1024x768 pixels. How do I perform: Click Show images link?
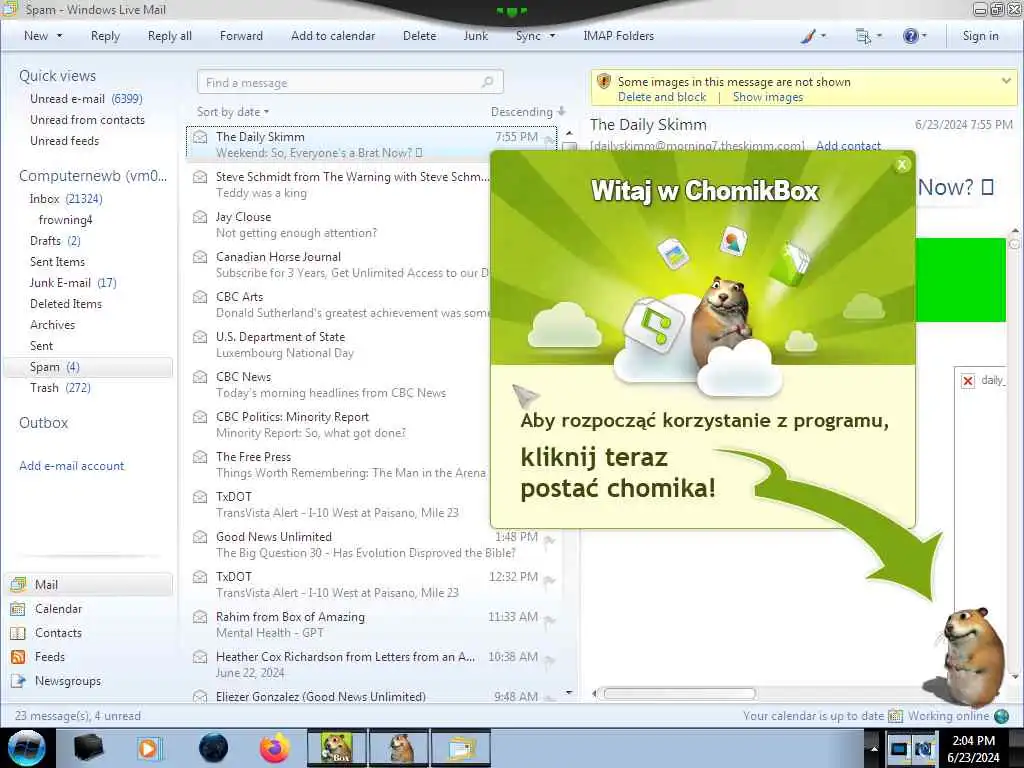pos(767,97)
